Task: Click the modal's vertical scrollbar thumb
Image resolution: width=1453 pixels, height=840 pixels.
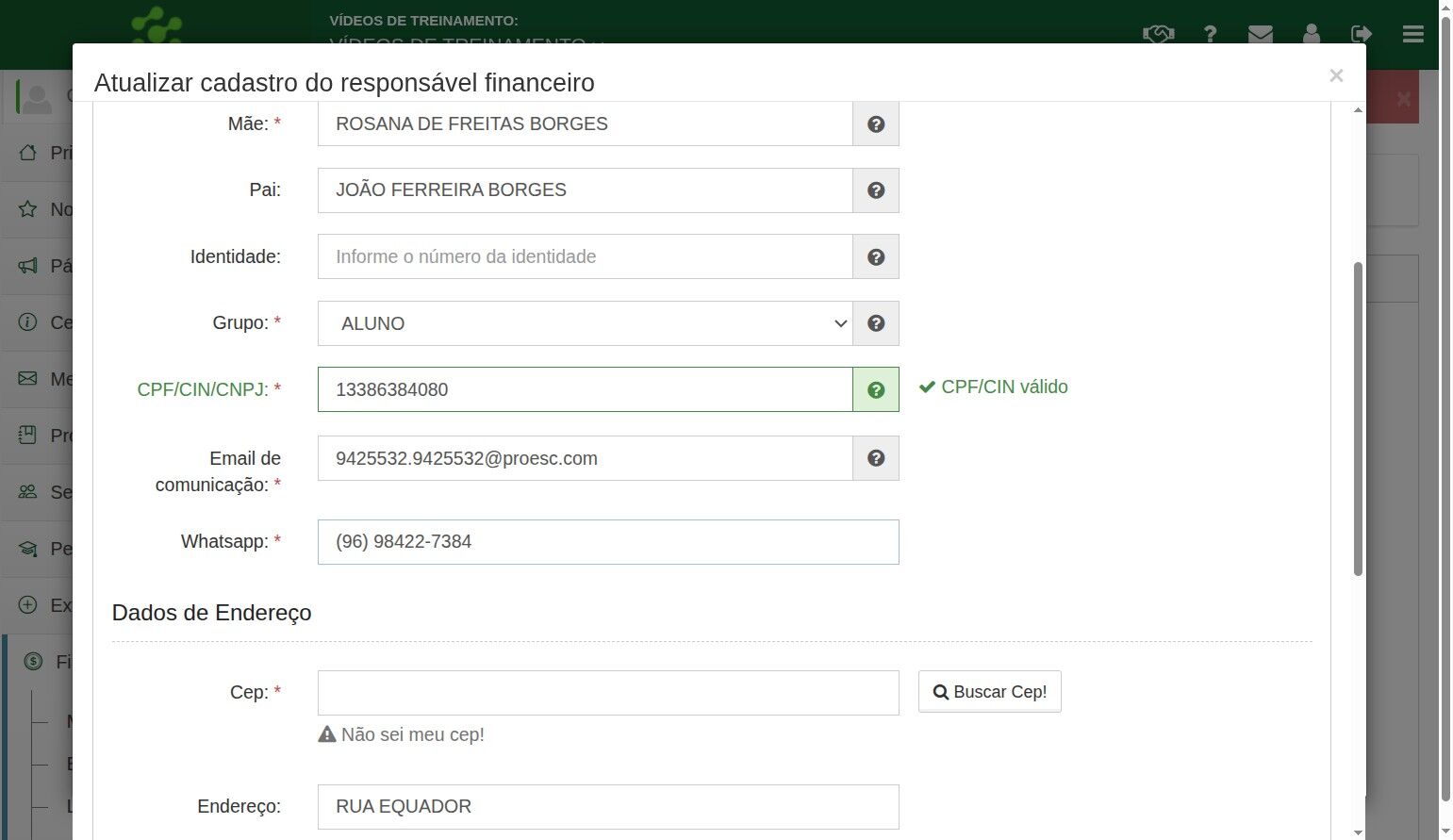Action: (x=1358, y=418)
